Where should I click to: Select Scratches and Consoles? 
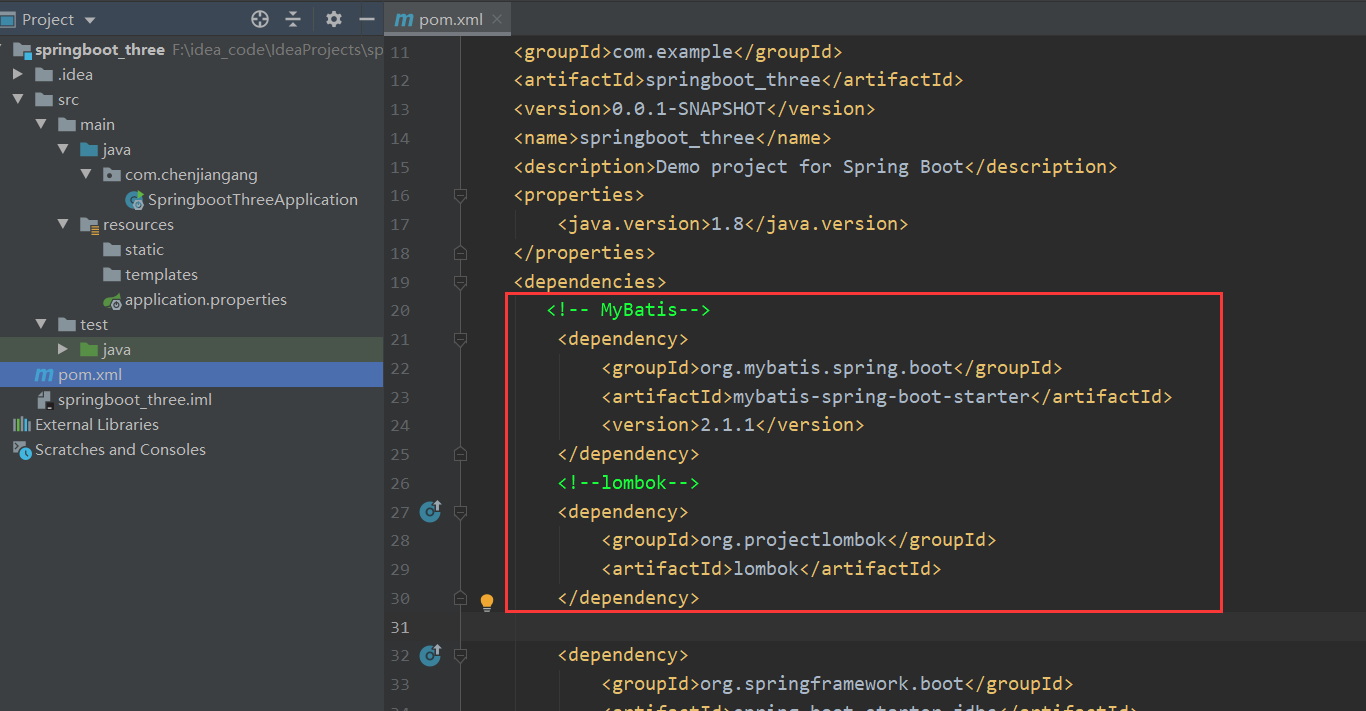(x=120, y=450)
